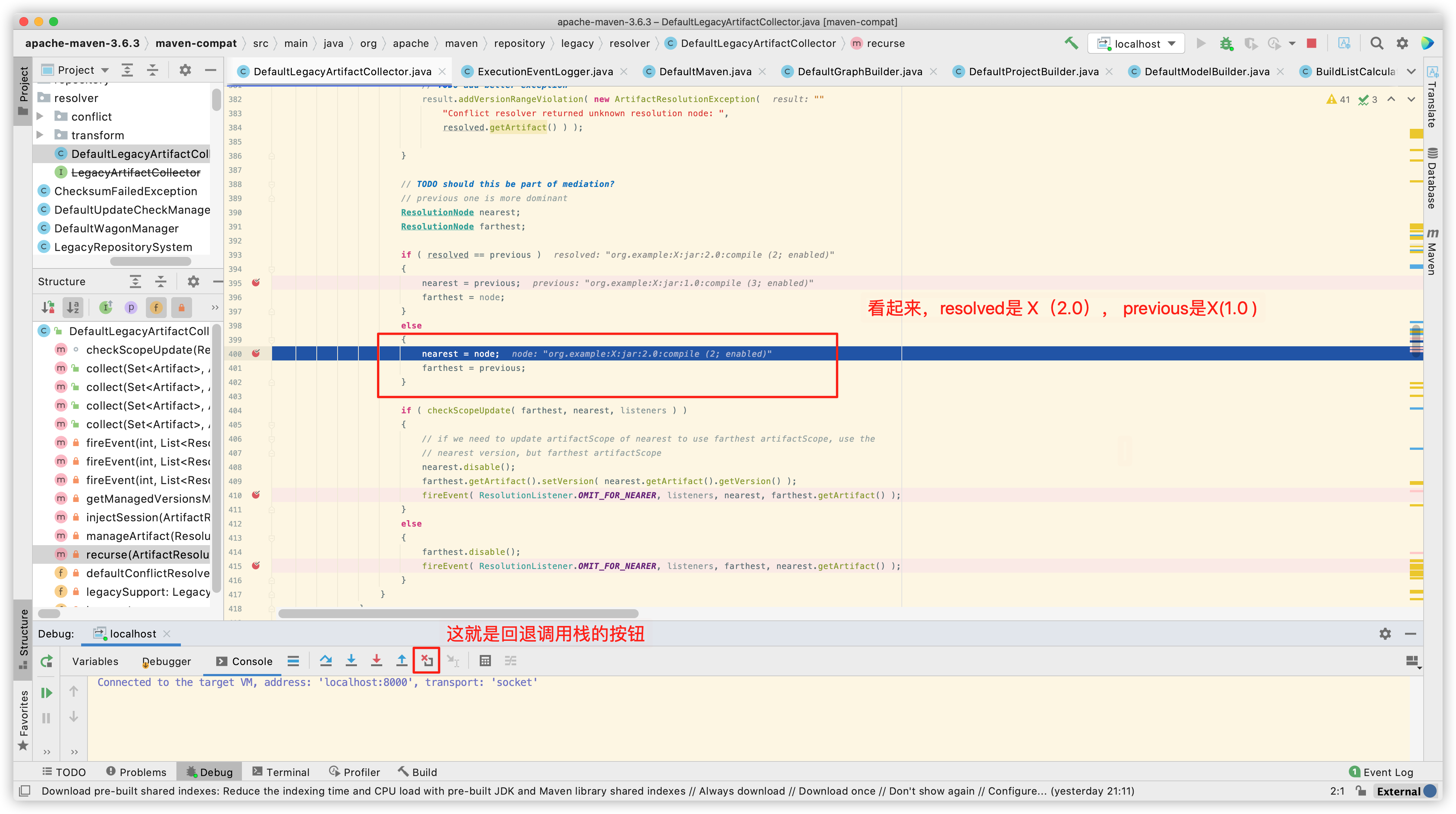Pause program in debug panel
The width and height of the screenshot is (1456, 814).
[47, 718]
